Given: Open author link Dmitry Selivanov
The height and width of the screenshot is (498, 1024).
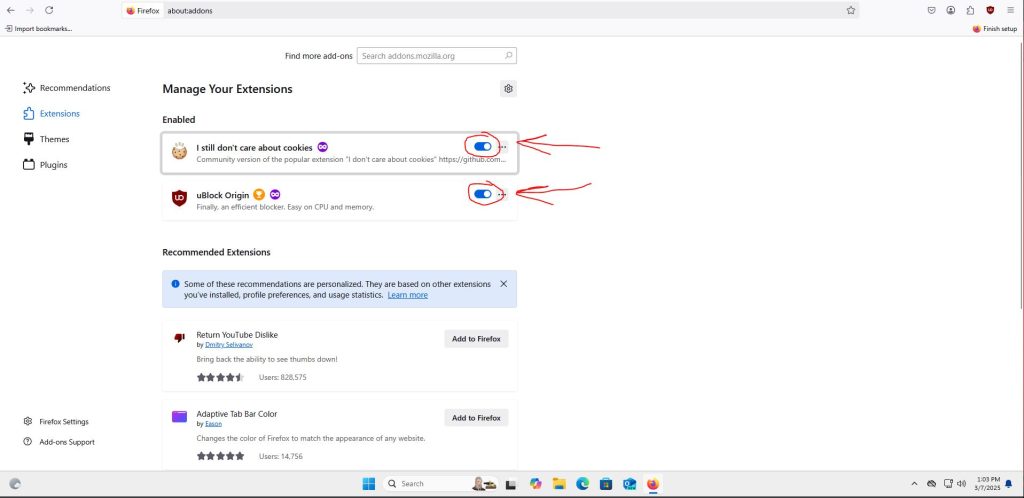Looking at the screenshot, I should coord(229,345).
